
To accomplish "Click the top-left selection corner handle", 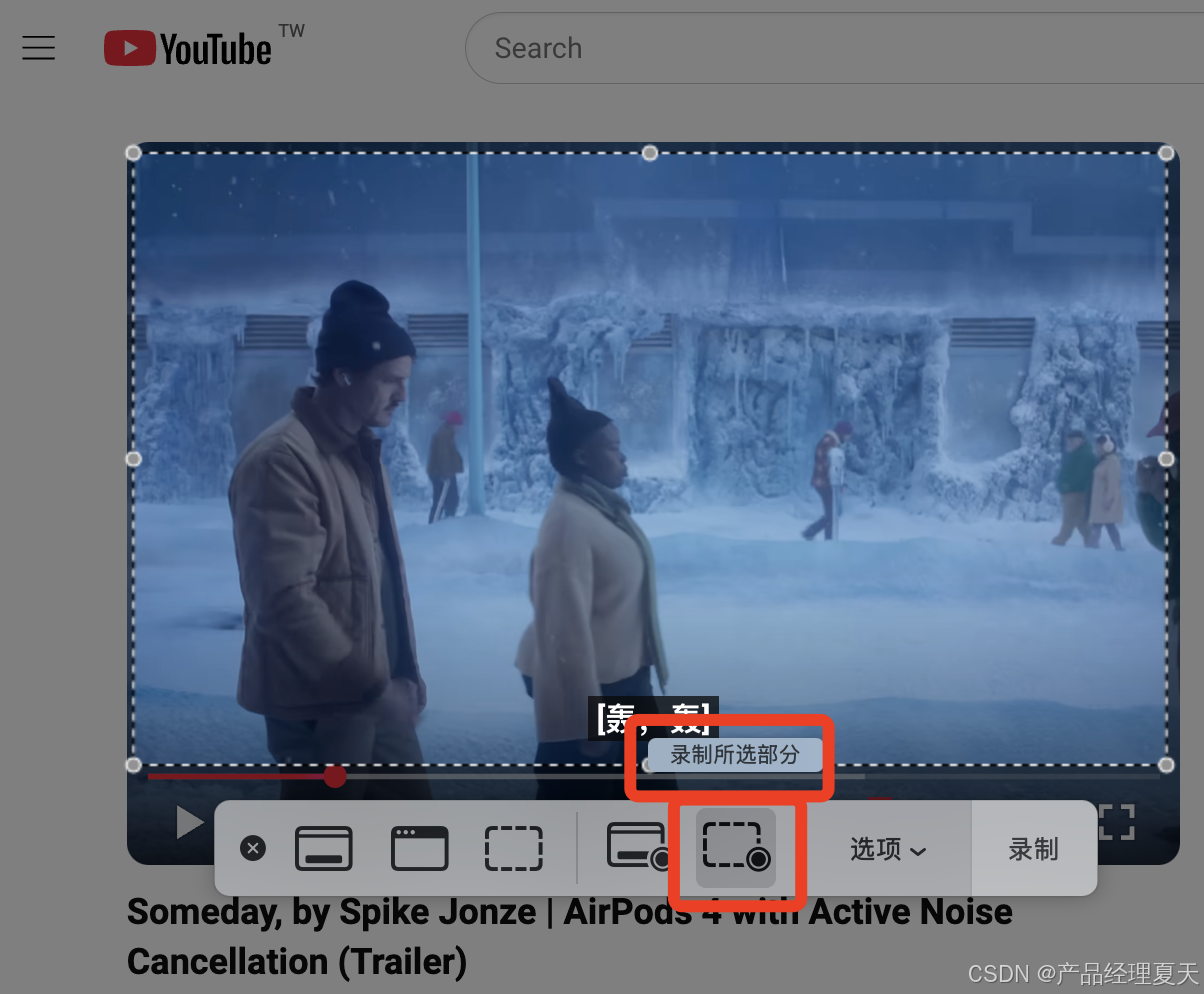I will coord(133,153).
